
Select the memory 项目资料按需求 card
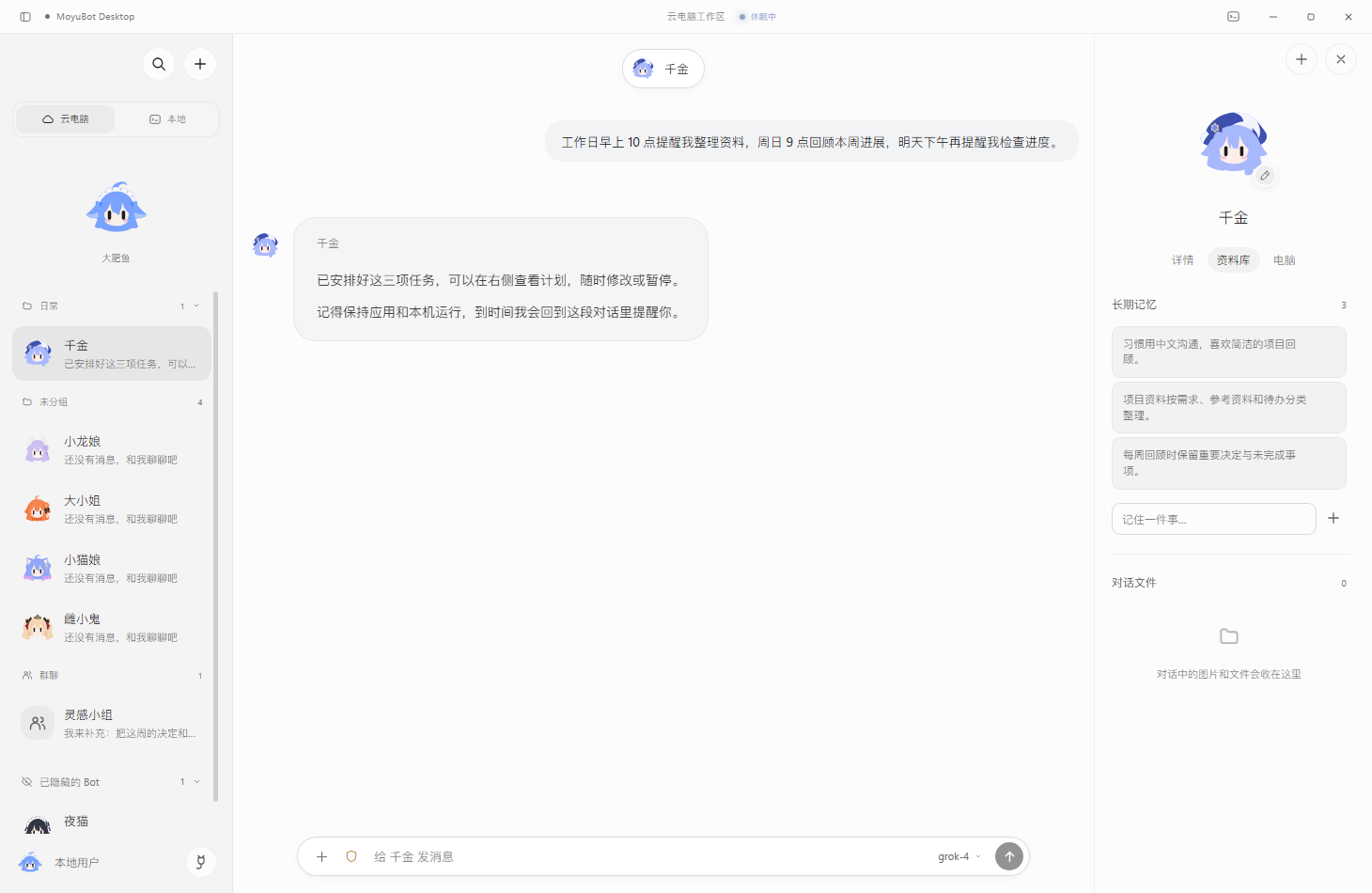click(1229, 407)
